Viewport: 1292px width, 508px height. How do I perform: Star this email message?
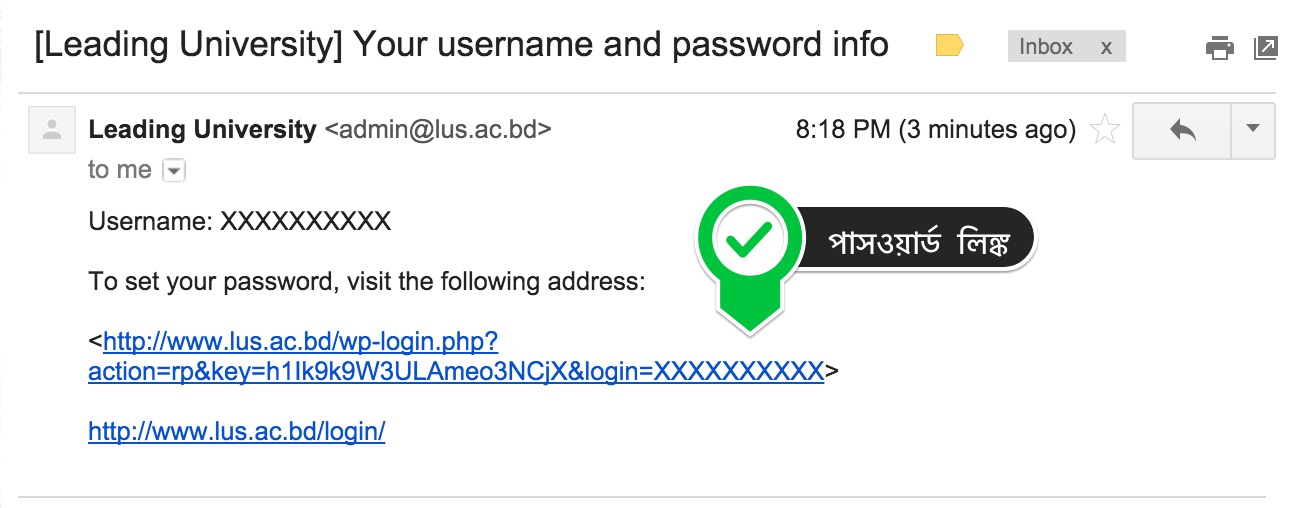(x=1104, y=130)
